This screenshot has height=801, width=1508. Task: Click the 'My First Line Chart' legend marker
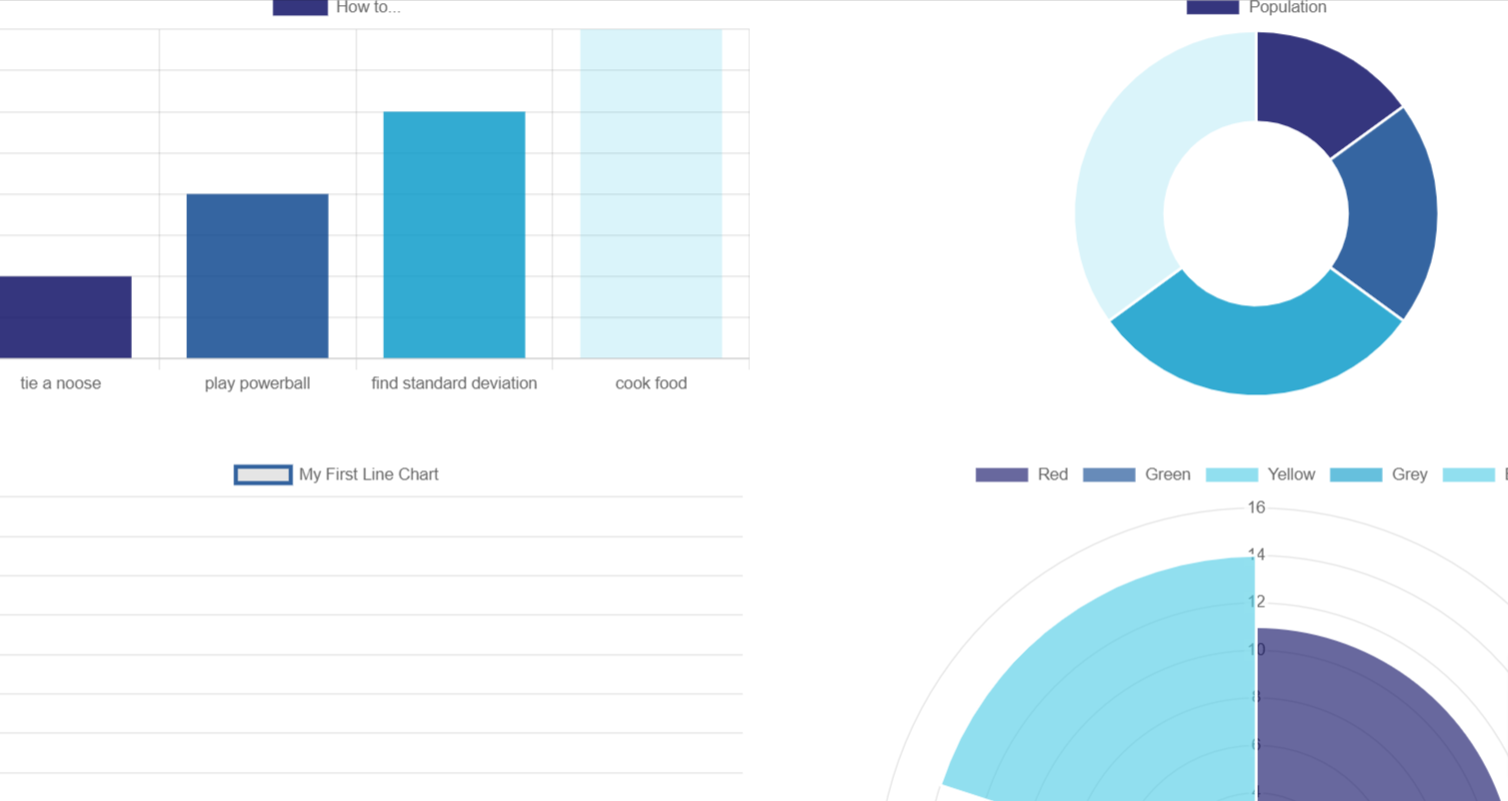pyautogui.click(x=262, y=474)
